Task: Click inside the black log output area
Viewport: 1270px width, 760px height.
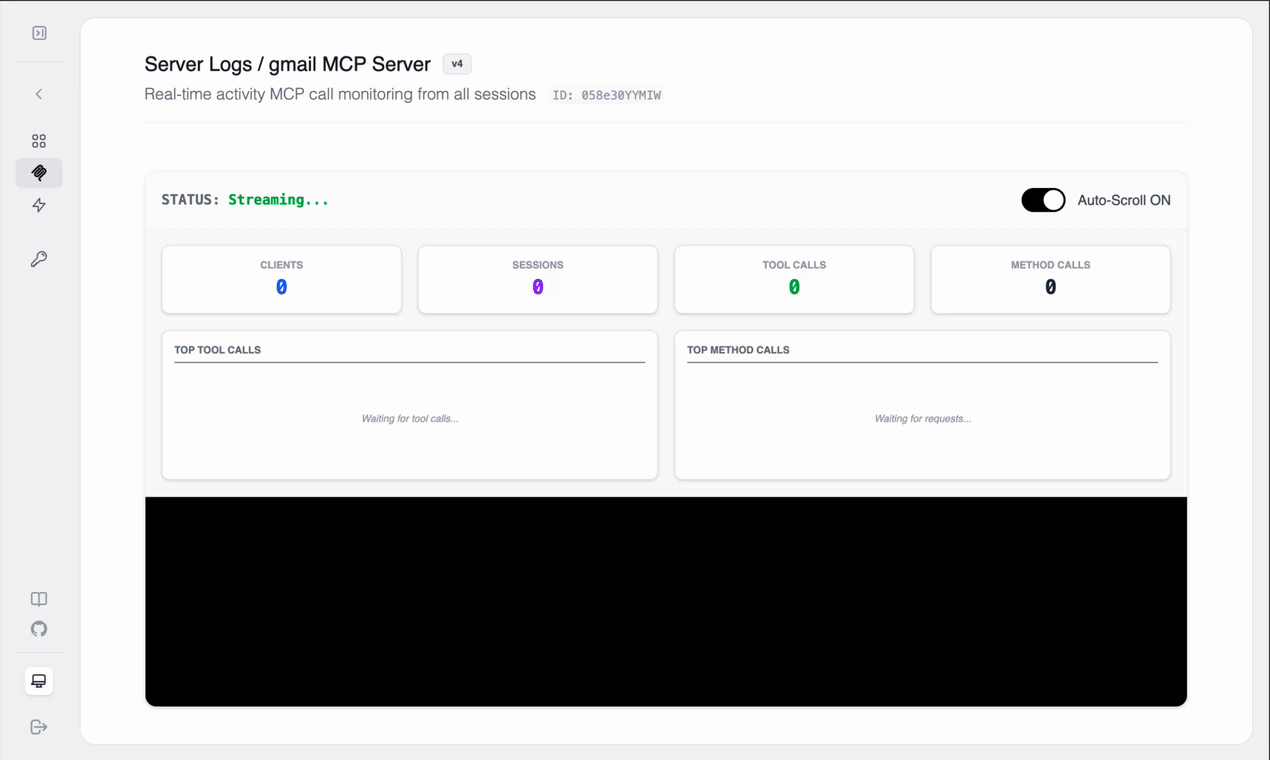Action: [665, 600]
